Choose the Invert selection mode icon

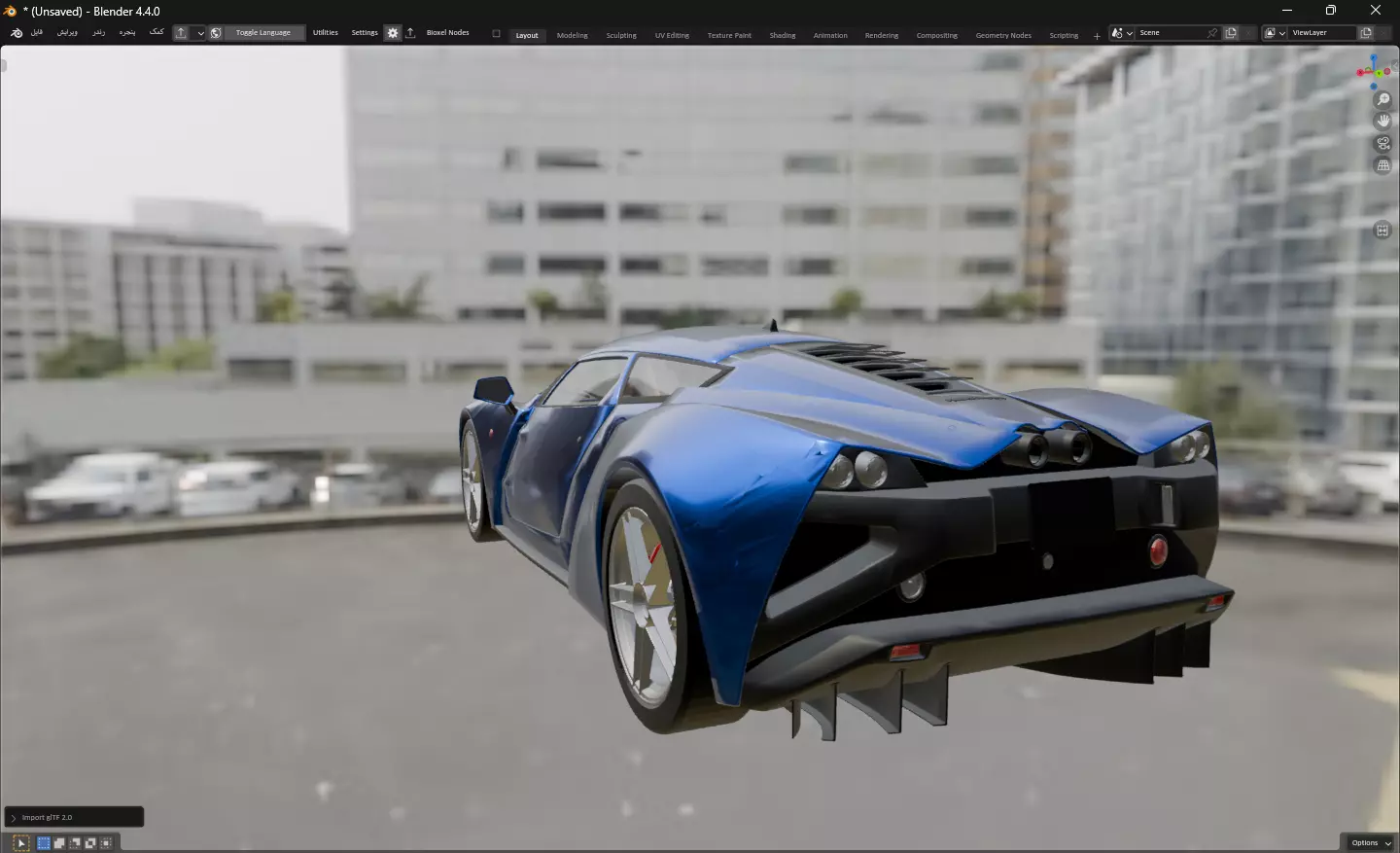tap(90, 843)
